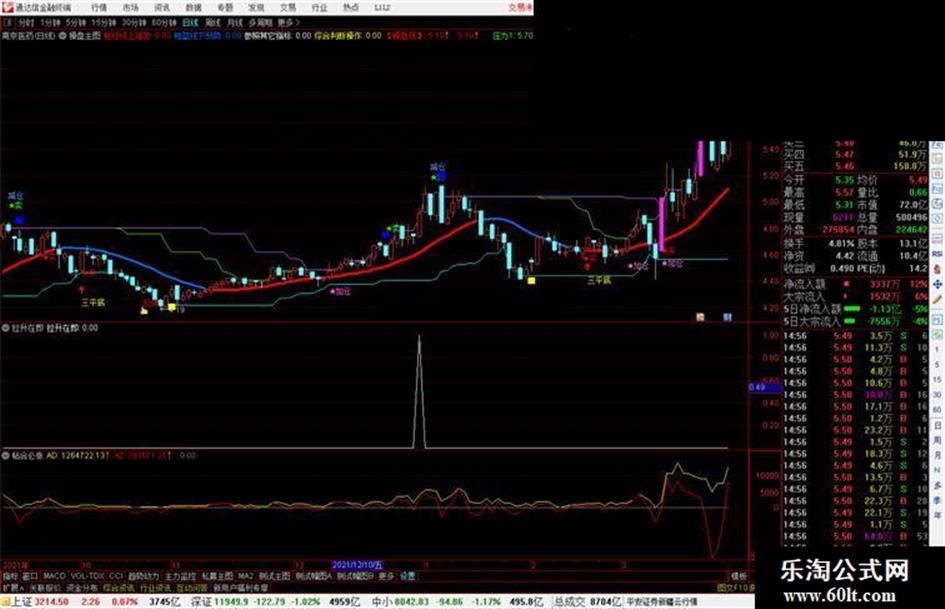Open the 设置 indicator settings
Screen dimensions: 945x609
(x=407, y=576)
